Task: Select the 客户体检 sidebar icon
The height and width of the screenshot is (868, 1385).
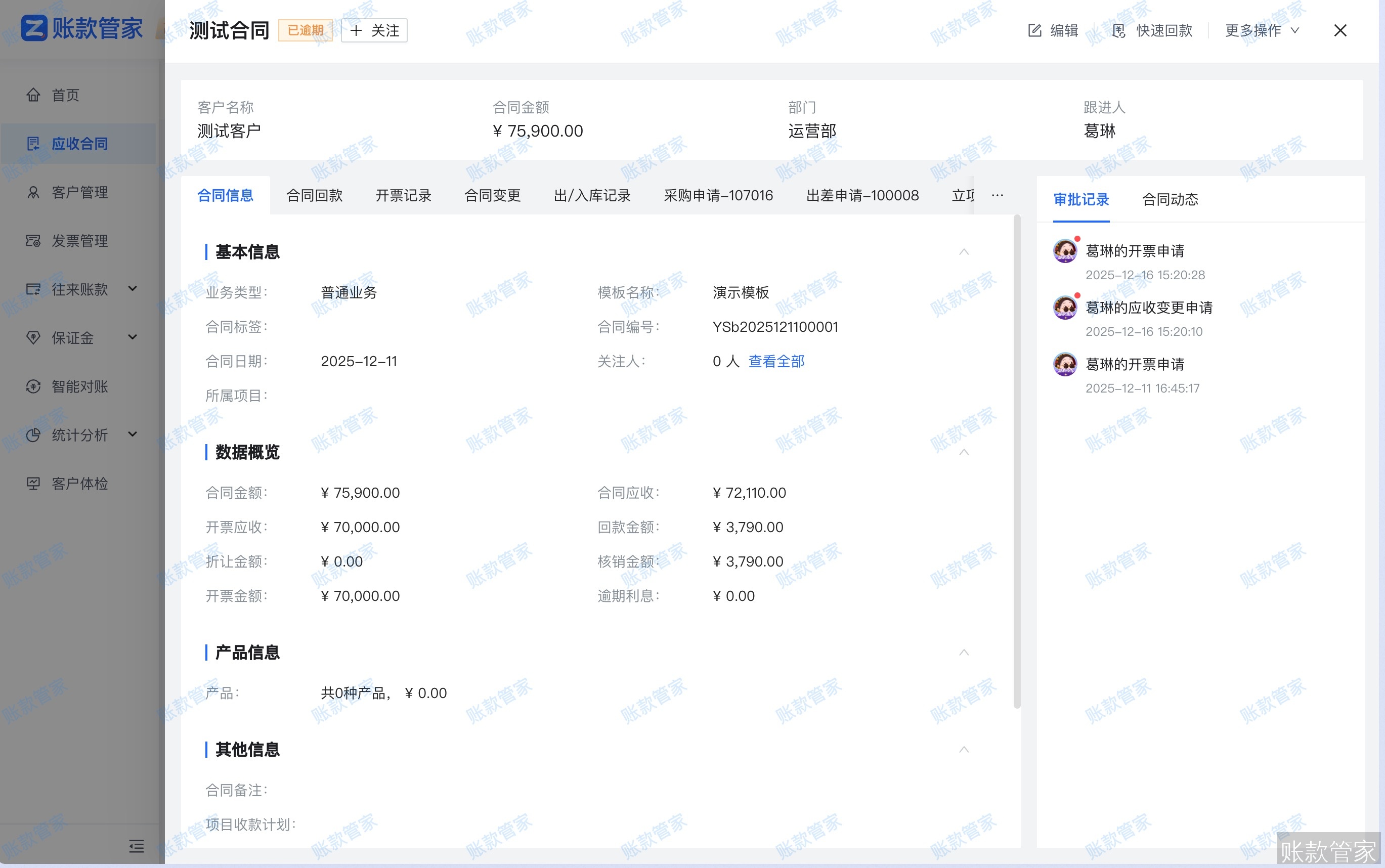Action: (x=33, y=484)
